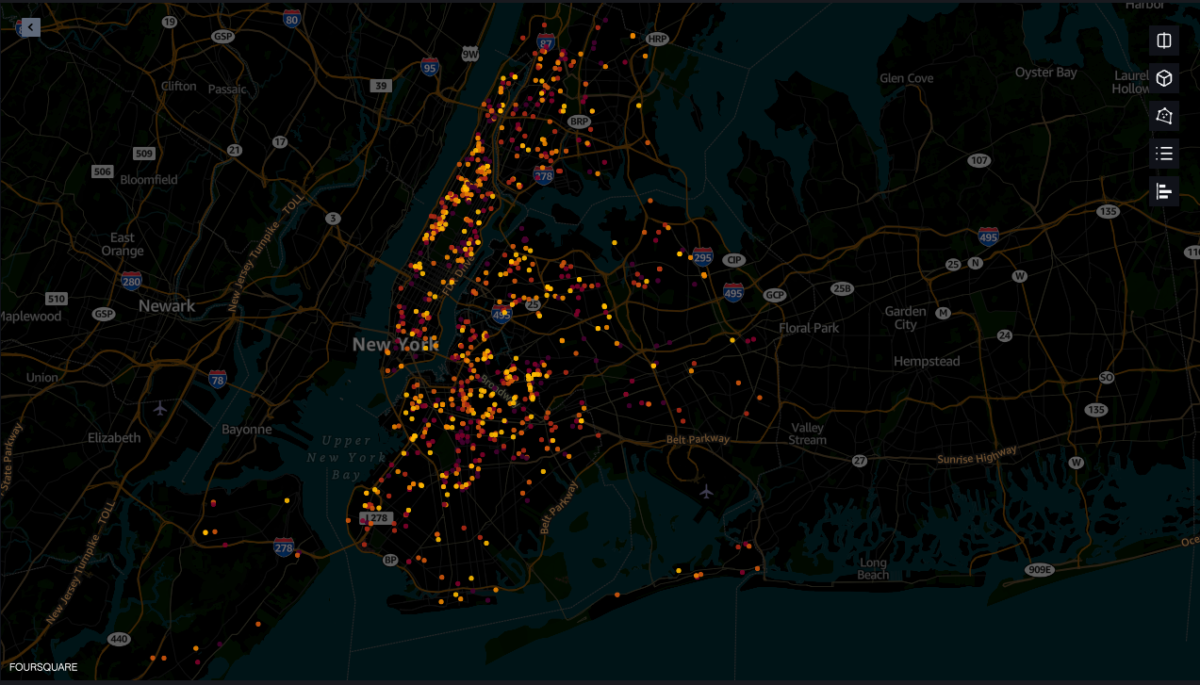Screen dimensions: 1200x685
Task: Click the BRP parkway marker
Action: (x=578, y=121)
